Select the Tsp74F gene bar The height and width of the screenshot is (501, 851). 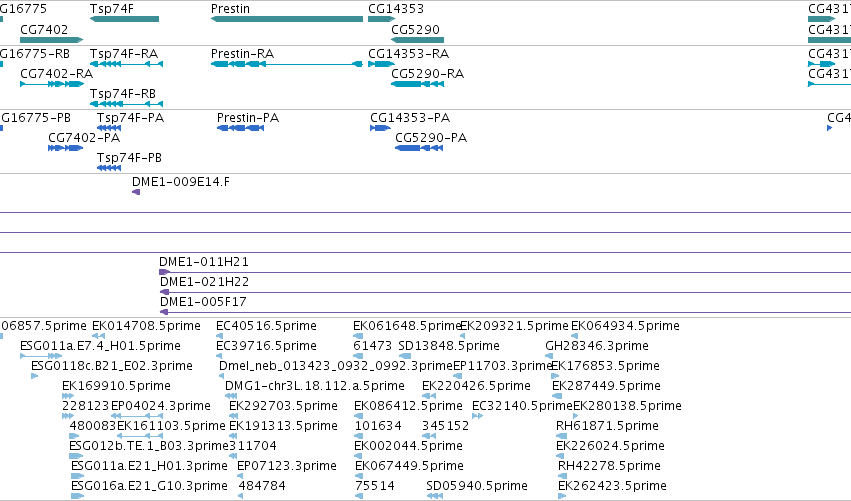124,19
